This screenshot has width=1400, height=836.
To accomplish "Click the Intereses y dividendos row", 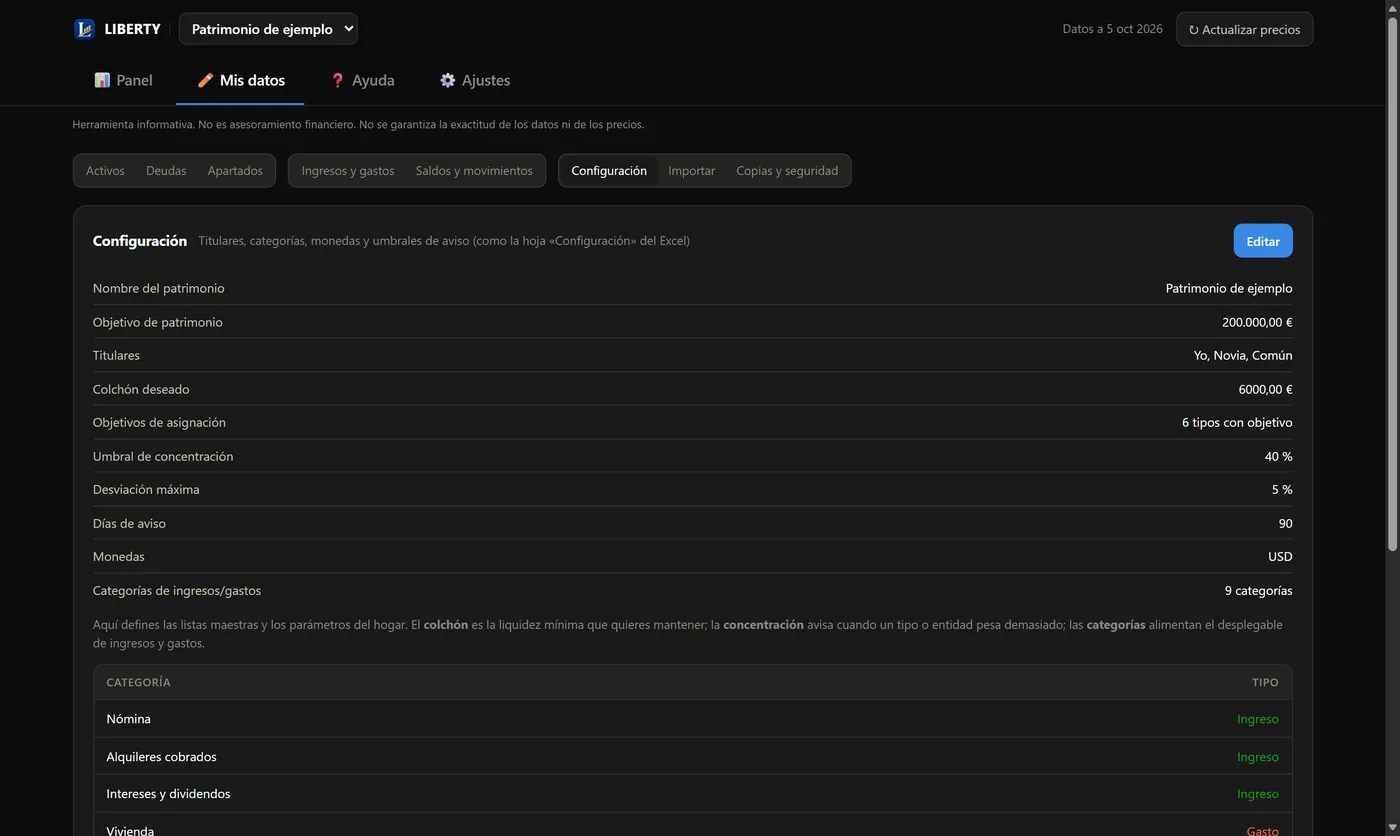I will (x=692, y=794).
